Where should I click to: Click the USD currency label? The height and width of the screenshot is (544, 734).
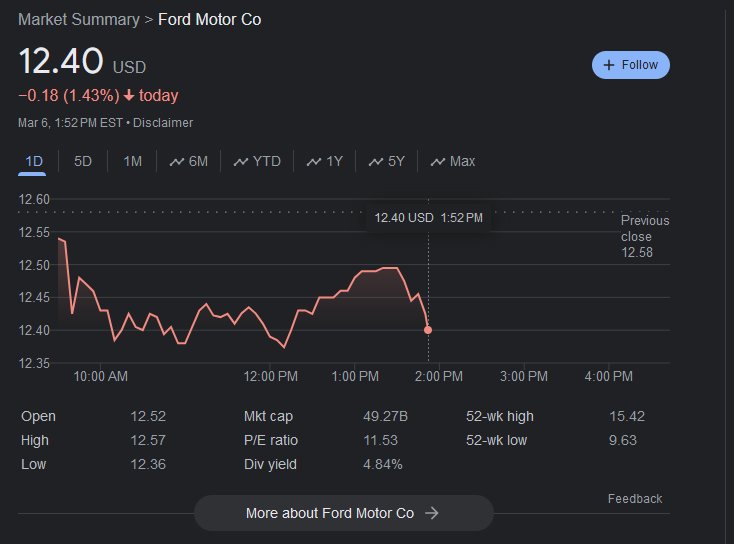click(x=129, y=67)
